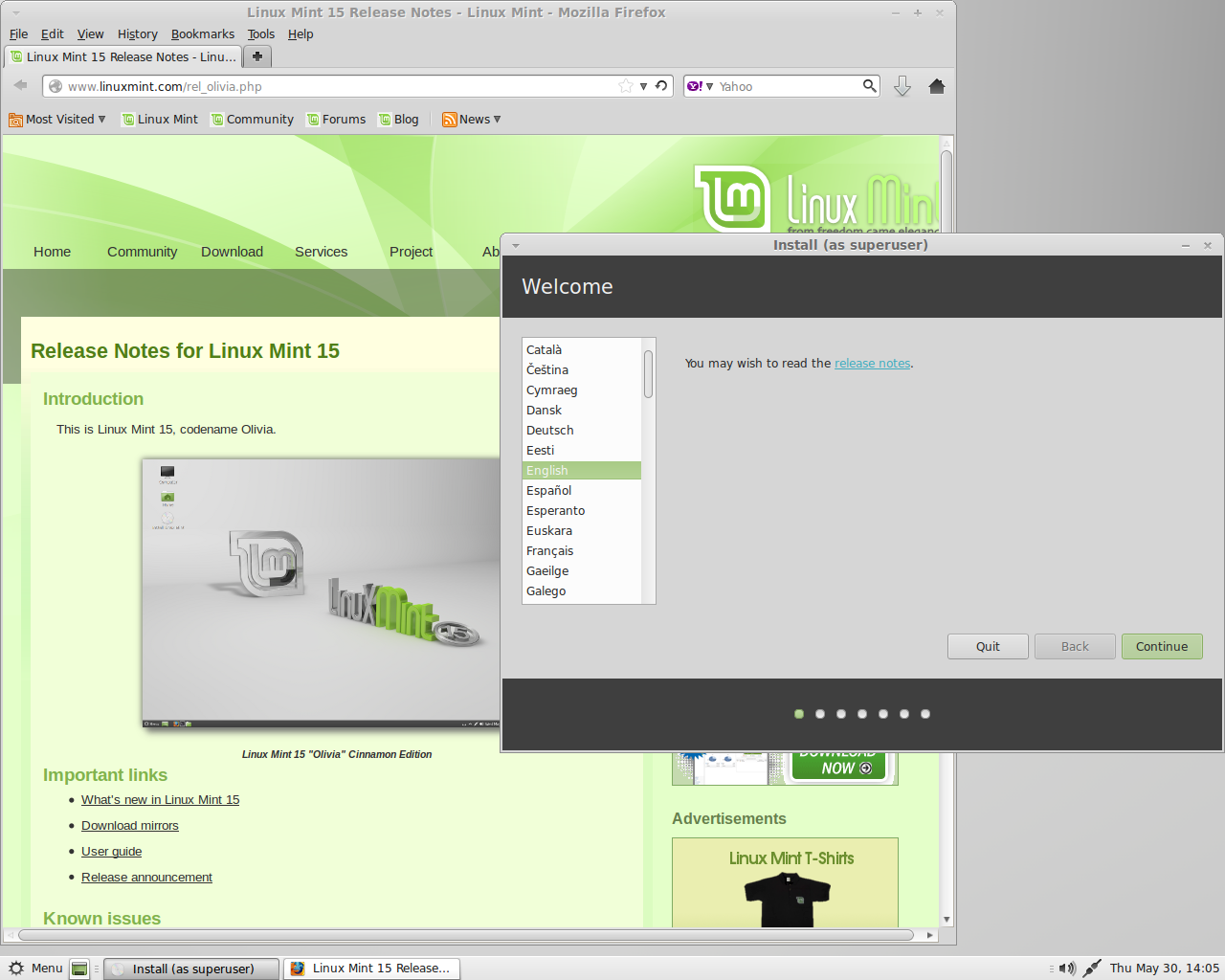
Task: Select Esperanto in the language list
Action: [582, 511]
